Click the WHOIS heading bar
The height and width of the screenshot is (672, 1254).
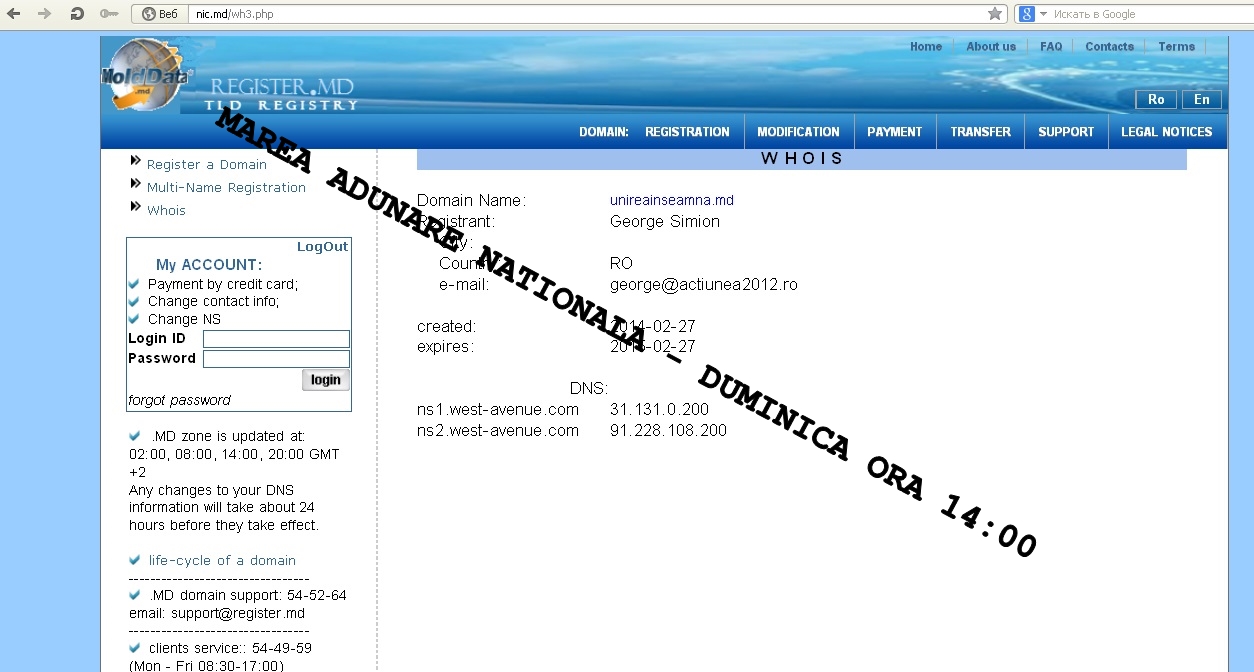[802, 159]
